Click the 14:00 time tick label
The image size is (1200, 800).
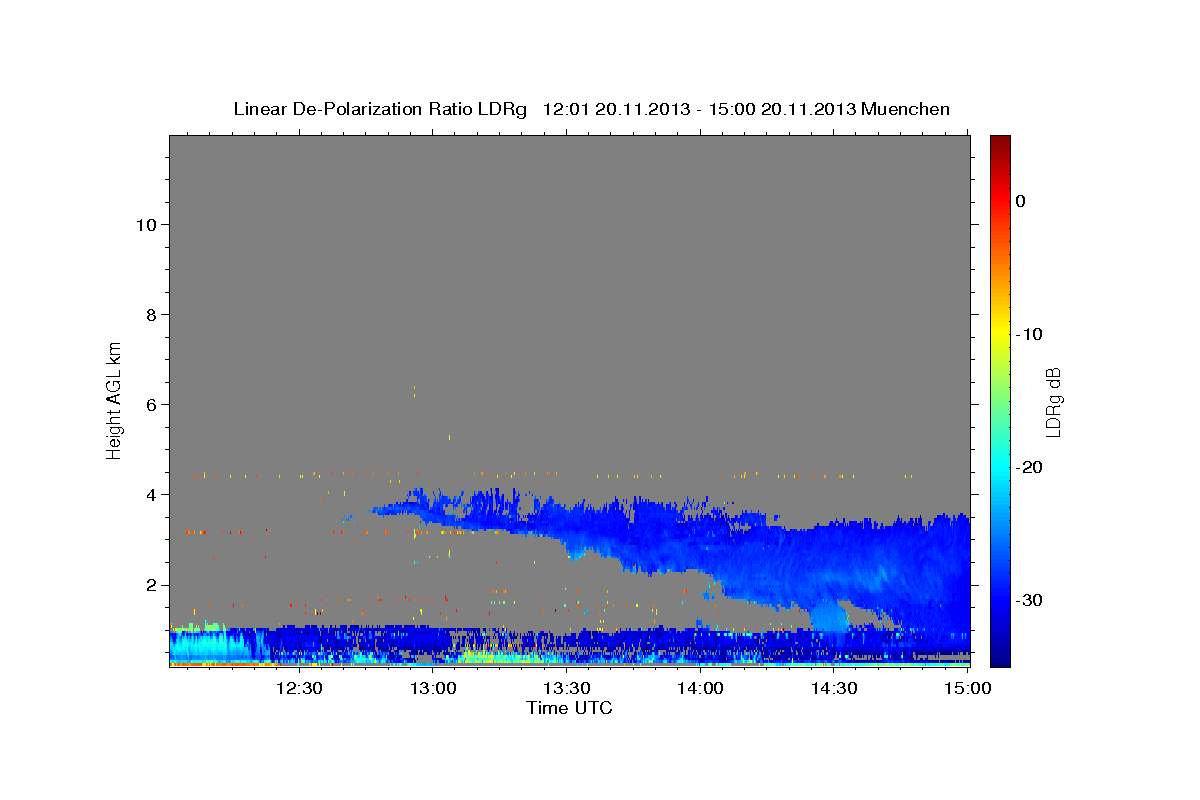pos(701,688)
